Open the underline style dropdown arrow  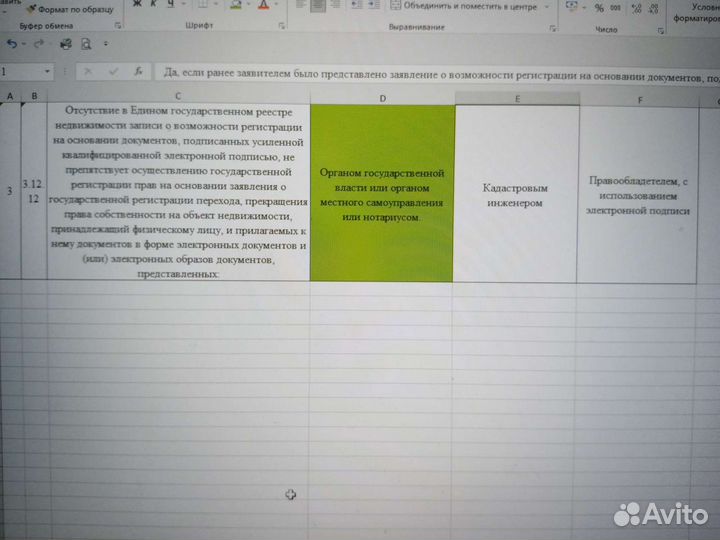pyautogui.click(x=183, y=4)
